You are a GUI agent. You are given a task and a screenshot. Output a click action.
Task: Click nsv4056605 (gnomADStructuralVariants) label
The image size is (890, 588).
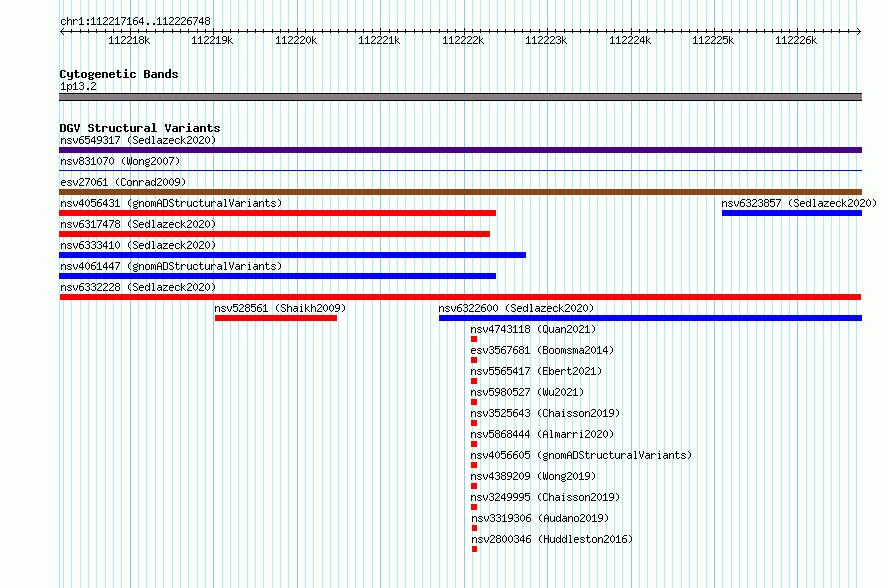click(581, 455)
